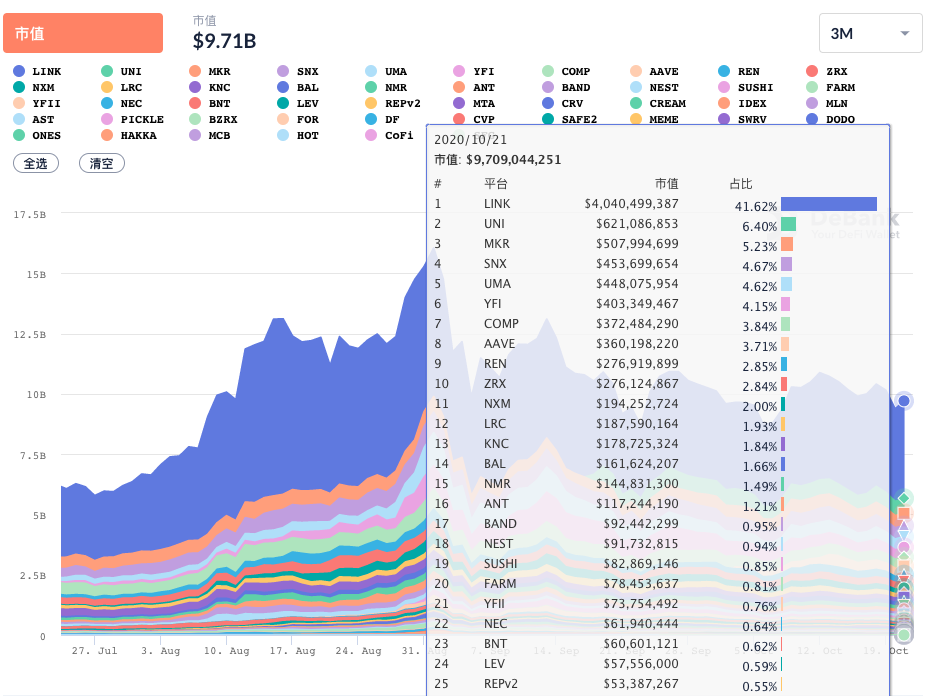This screenshot has height=696, width=934.
Task: Click the COMP legend circle icon
Action: [548, 72]
